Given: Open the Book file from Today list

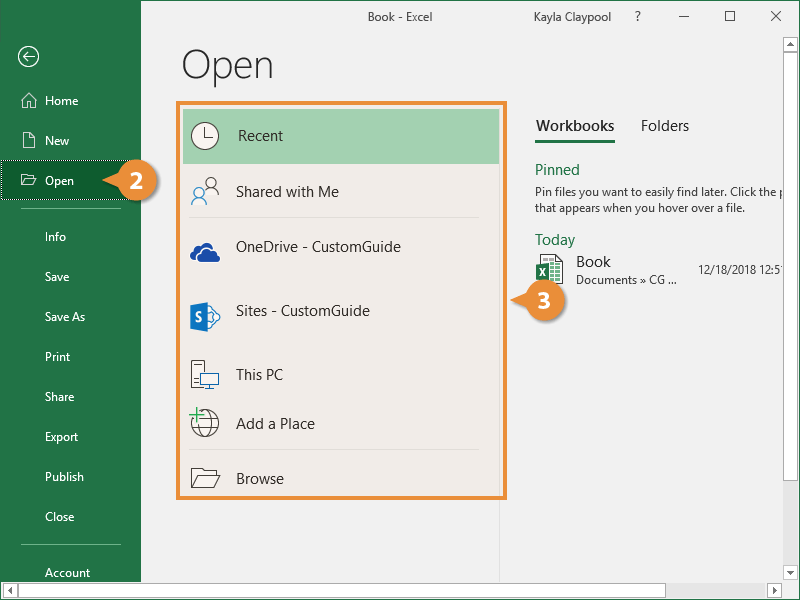Looking at the screenshot, I should [593, 261].
